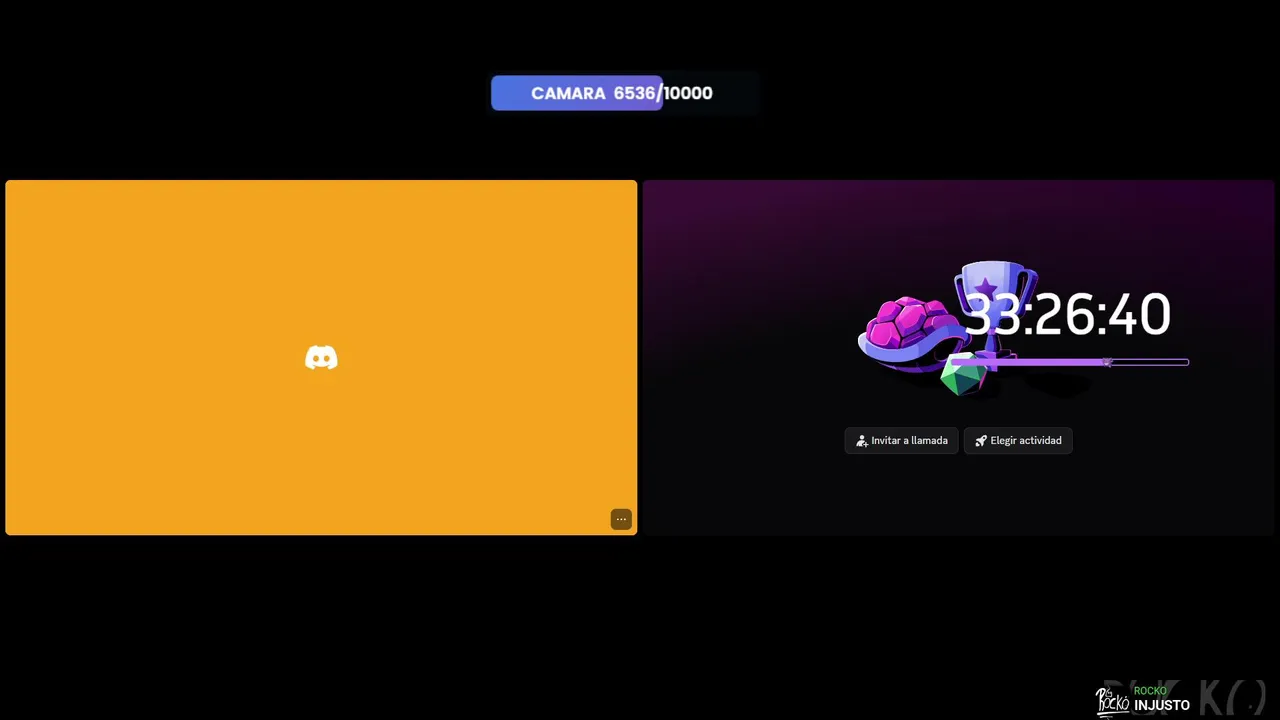
Task: Click the rocket icon in Elegir actividad
Action: [x=981, y=441]
